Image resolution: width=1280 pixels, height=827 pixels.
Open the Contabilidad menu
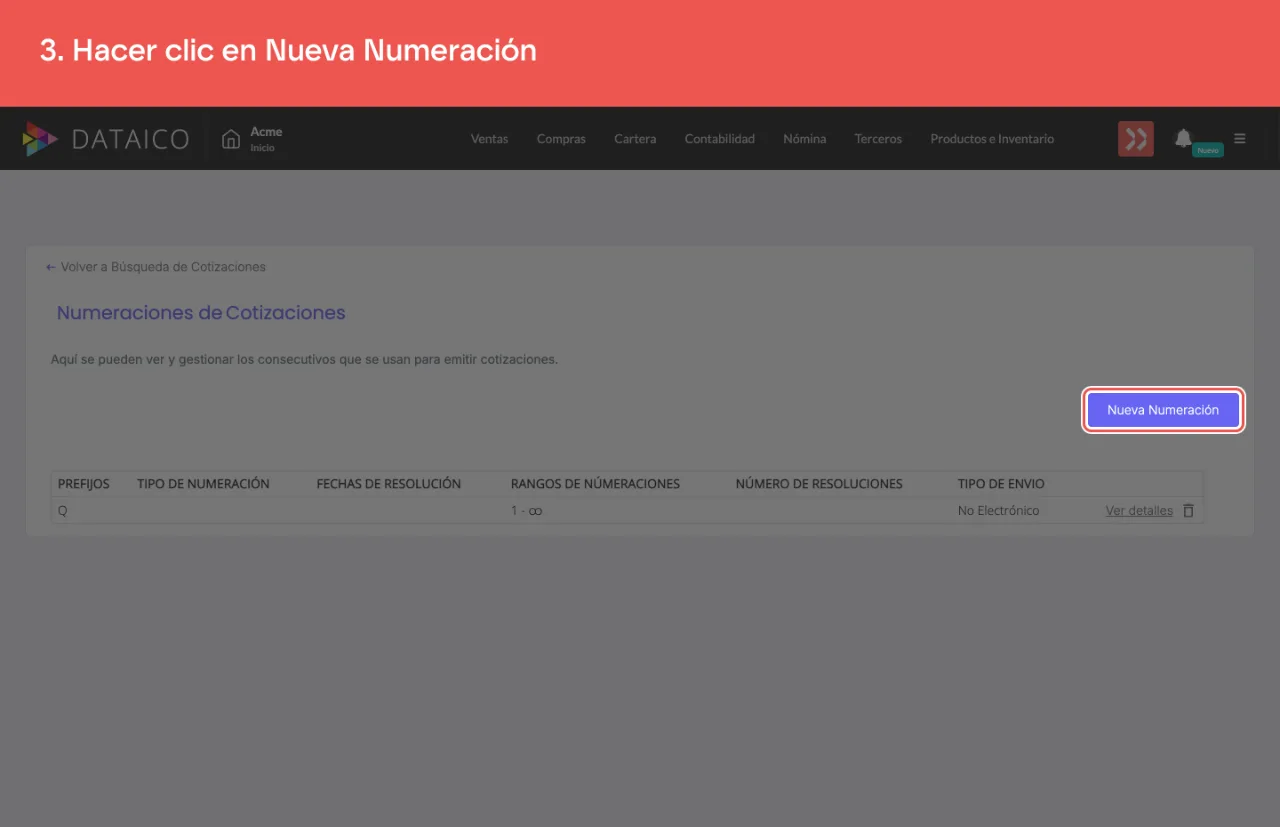pyautogui.click(x=719, y=139)
